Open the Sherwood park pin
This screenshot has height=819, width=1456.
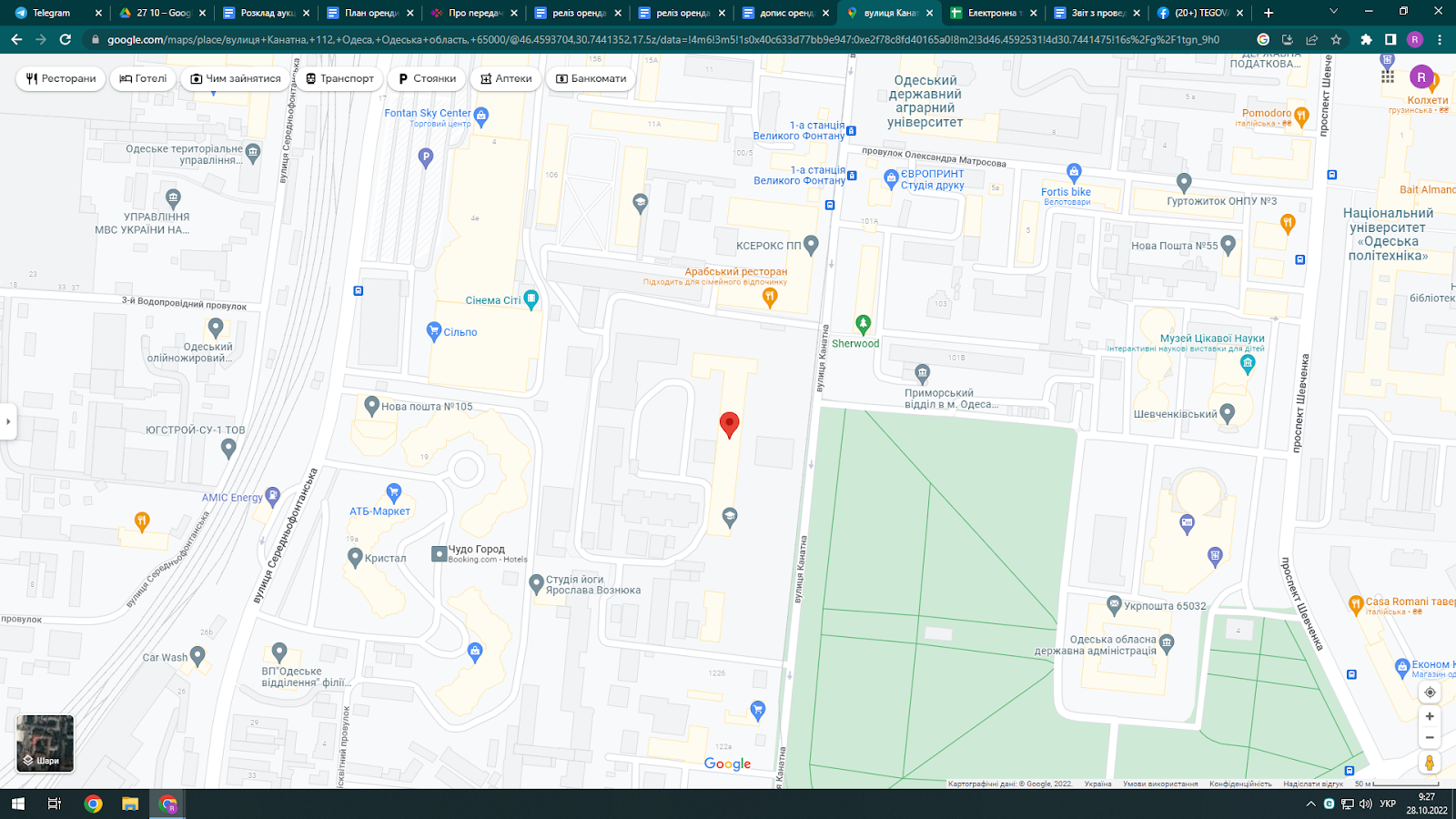coord(863,324)
